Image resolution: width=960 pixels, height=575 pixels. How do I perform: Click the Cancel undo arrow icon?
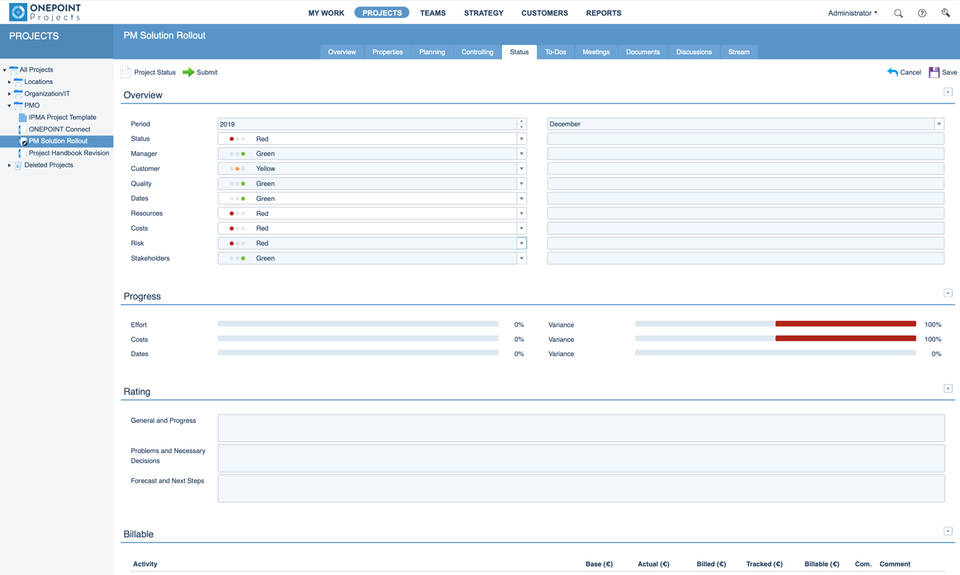tap(893, 72)
